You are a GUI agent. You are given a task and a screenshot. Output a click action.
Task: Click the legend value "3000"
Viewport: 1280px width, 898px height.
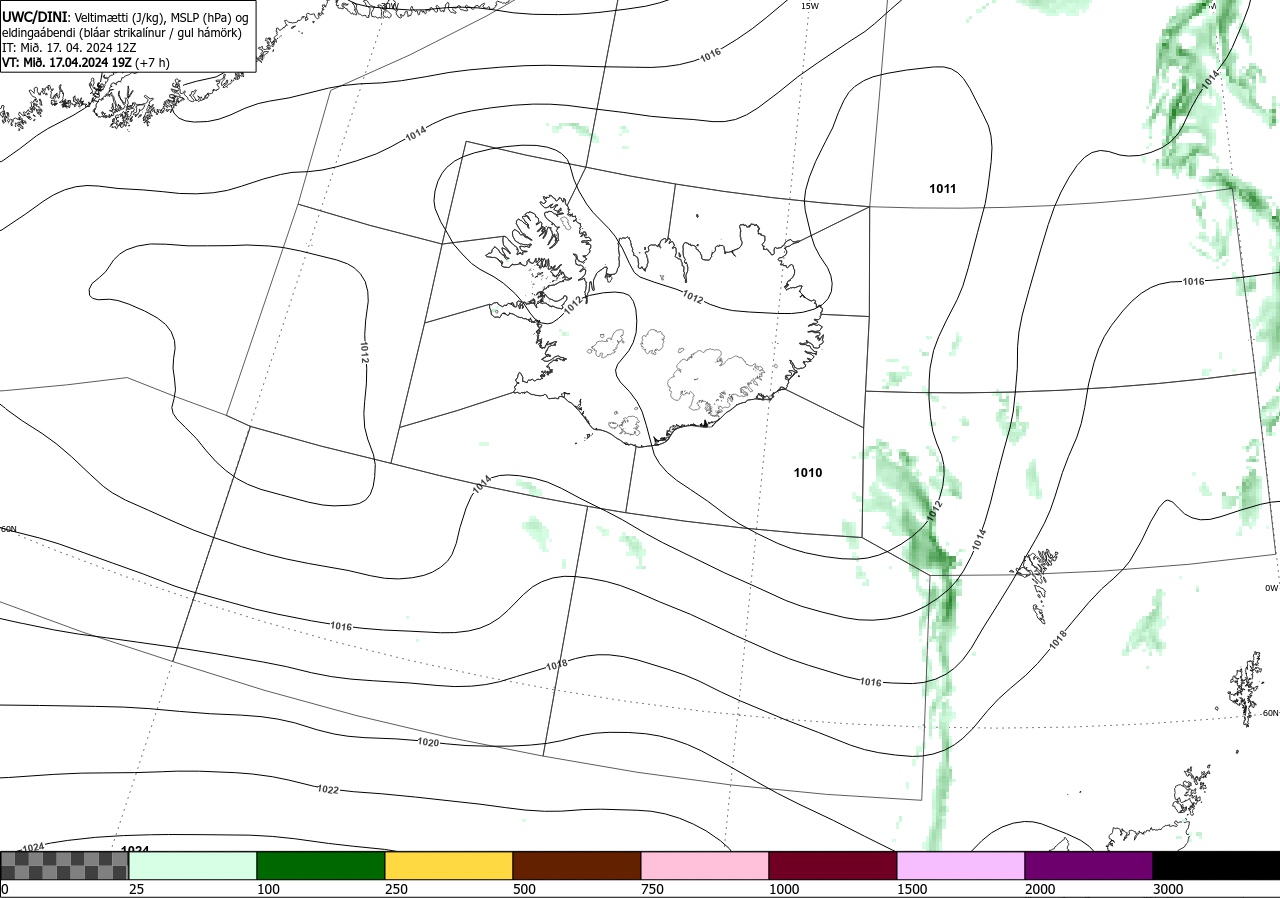click(x=1167, y=889)
